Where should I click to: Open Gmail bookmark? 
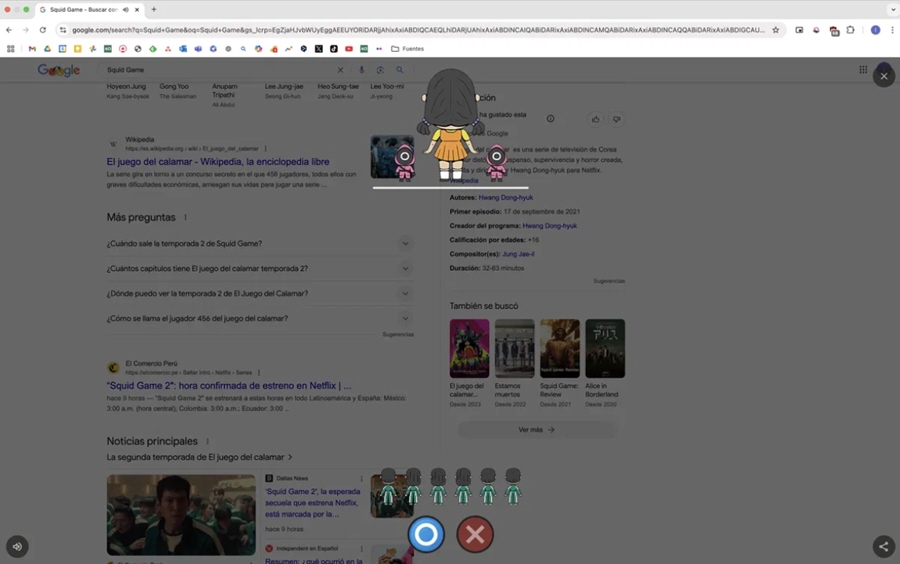point(32,49)
